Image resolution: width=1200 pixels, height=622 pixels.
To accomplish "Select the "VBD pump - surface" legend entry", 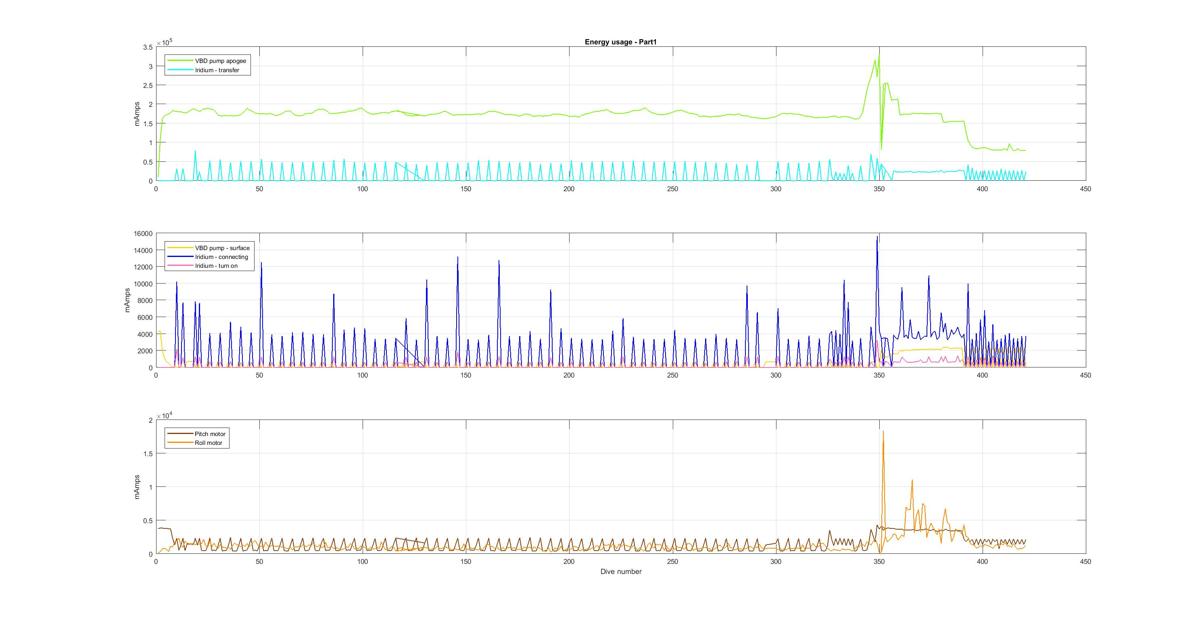I will click(x=220, y=247).
